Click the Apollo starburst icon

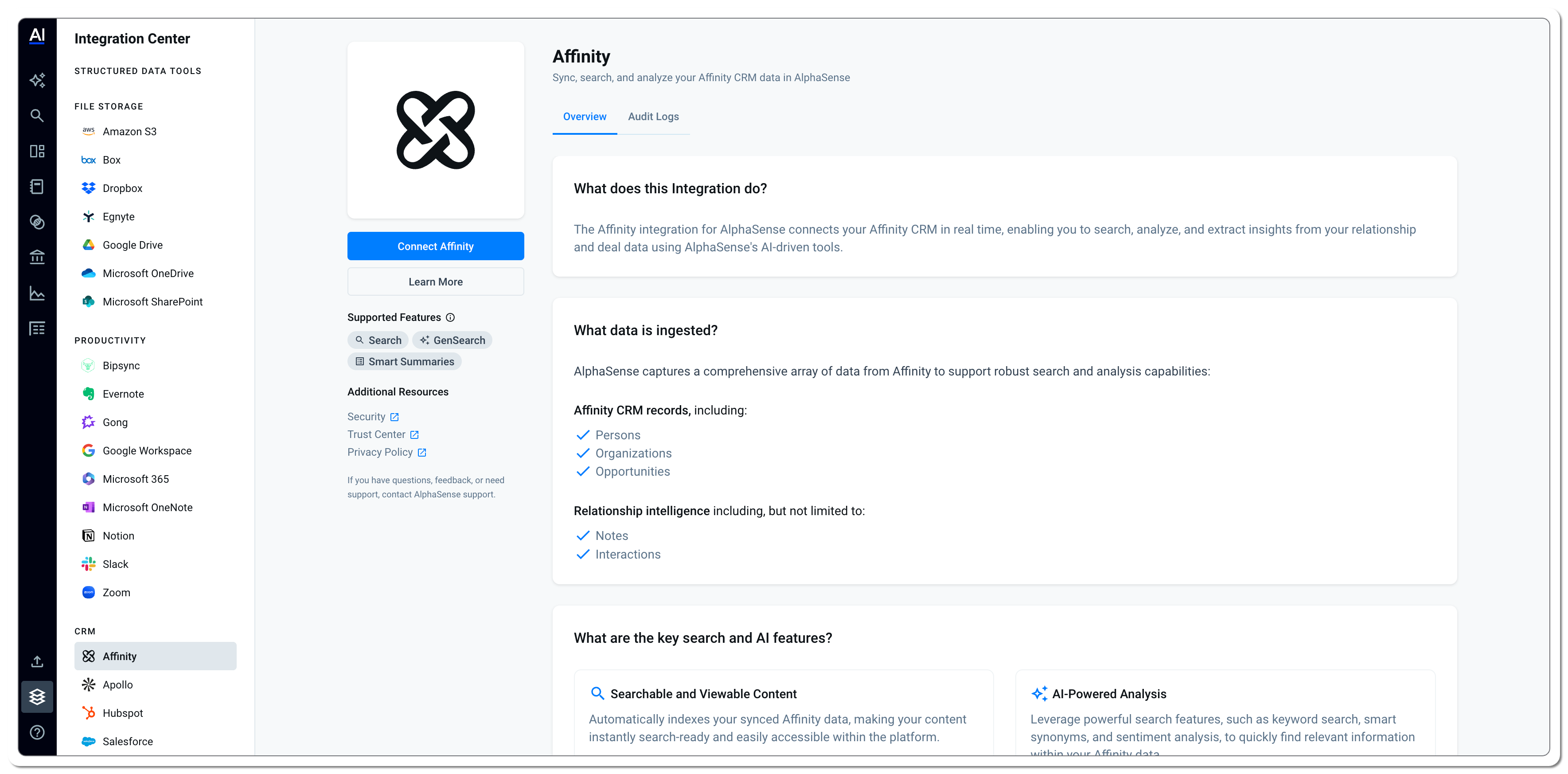tap(88, 684)
